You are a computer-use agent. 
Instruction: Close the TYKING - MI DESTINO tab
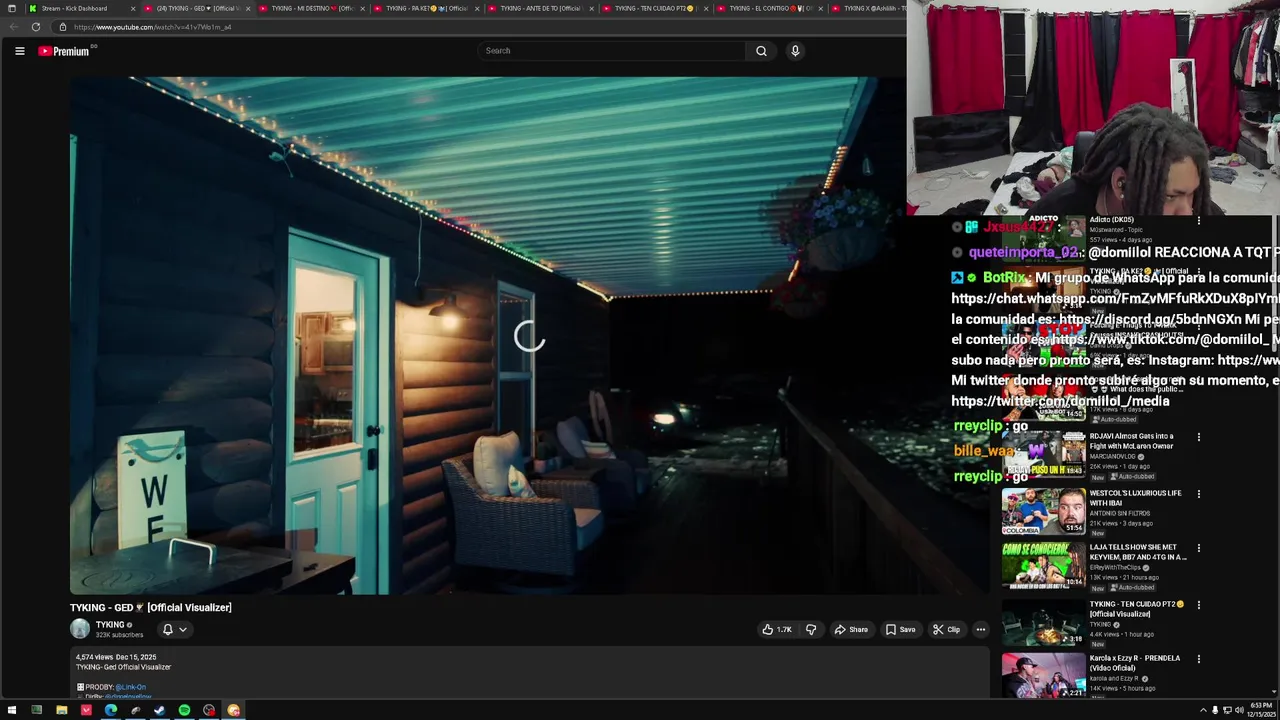[361, 8]
